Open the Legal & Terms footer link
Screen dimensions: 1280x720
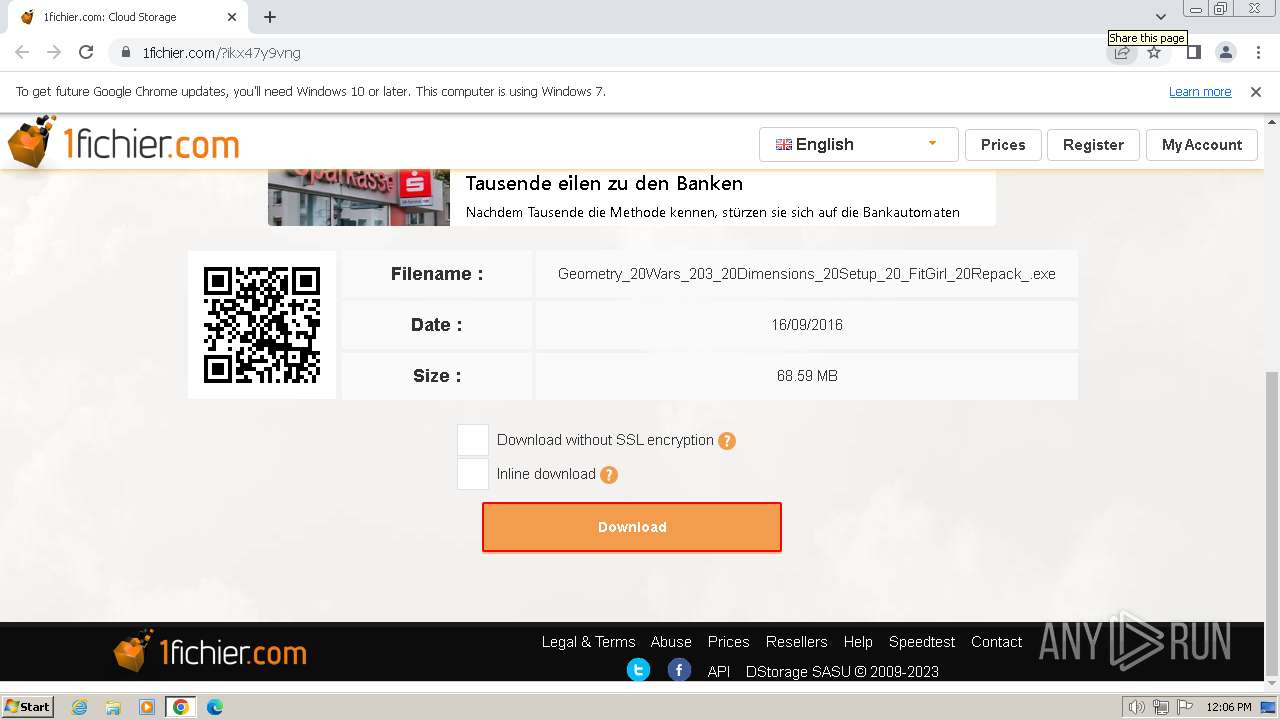click(588, 642)
